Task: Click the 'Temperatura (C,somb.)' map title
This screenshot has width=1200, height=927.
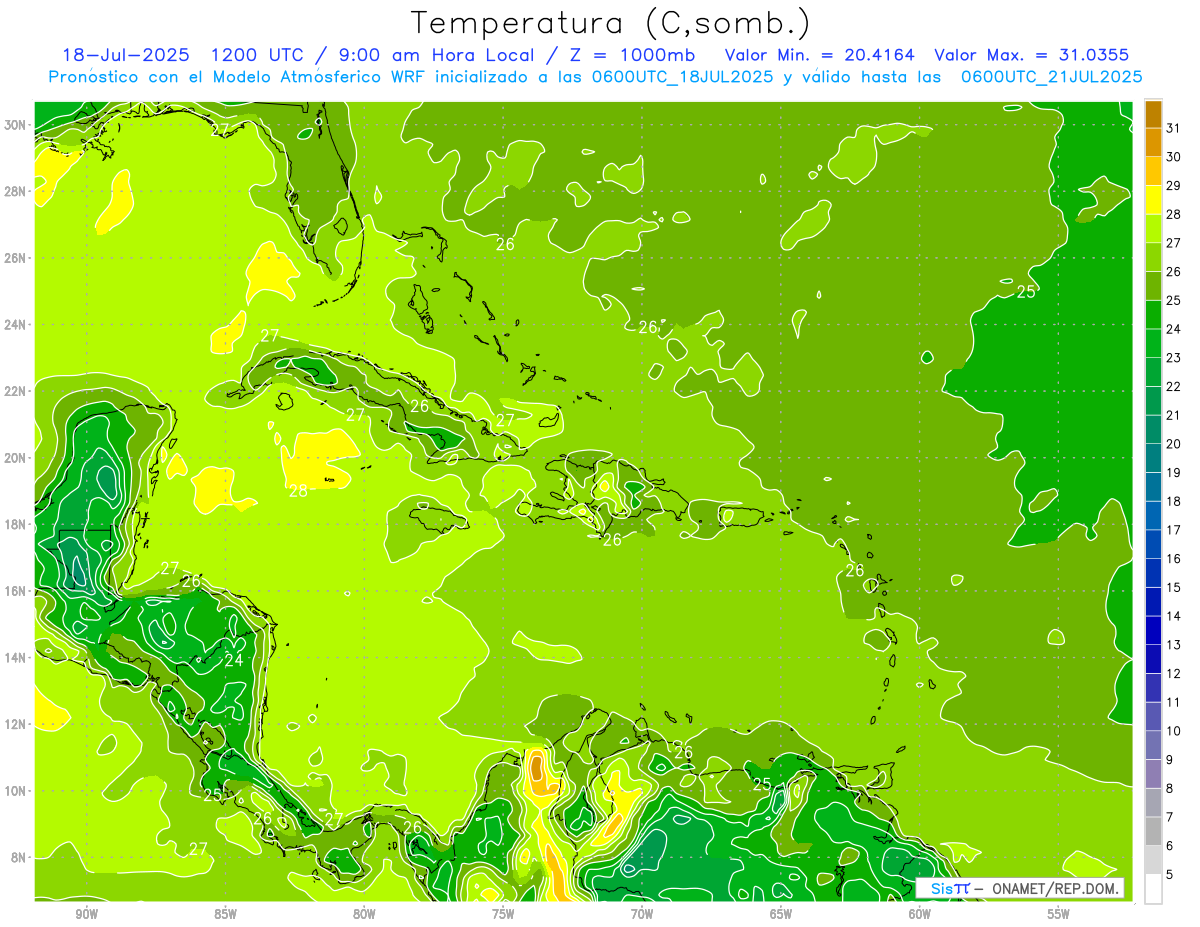Action: [x=611, y=23]
